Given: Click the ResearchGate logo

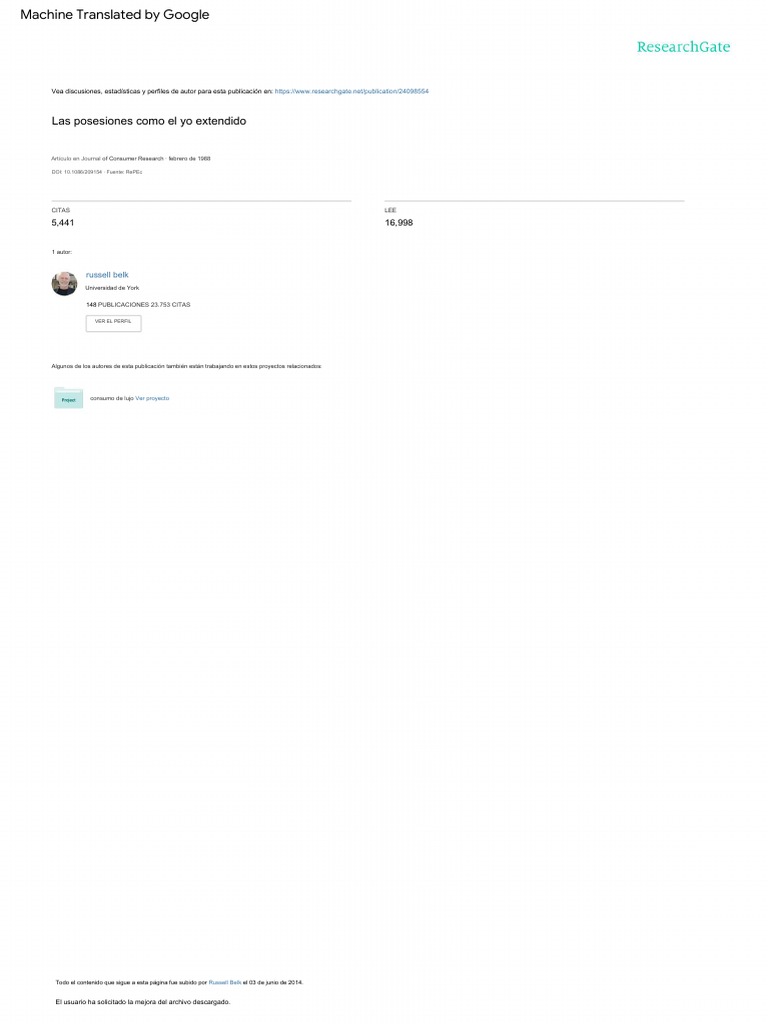Looking at the screenshot, I should click(683, 47).
